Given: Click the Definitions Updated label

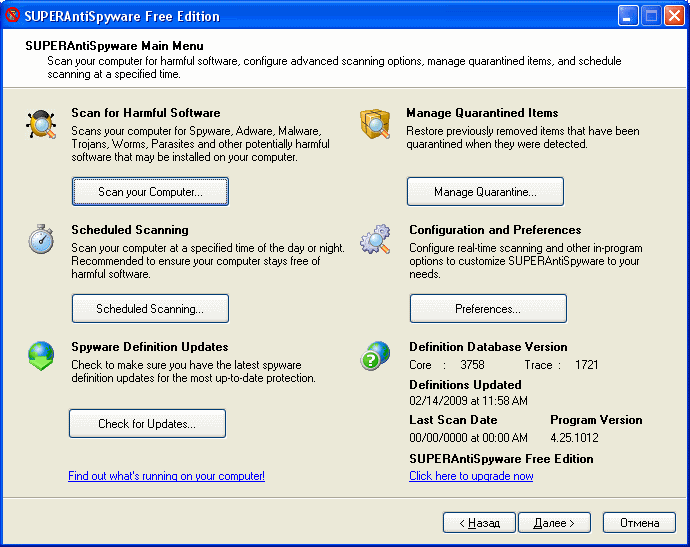Looking at the screenshot, I should coord(465,385).
